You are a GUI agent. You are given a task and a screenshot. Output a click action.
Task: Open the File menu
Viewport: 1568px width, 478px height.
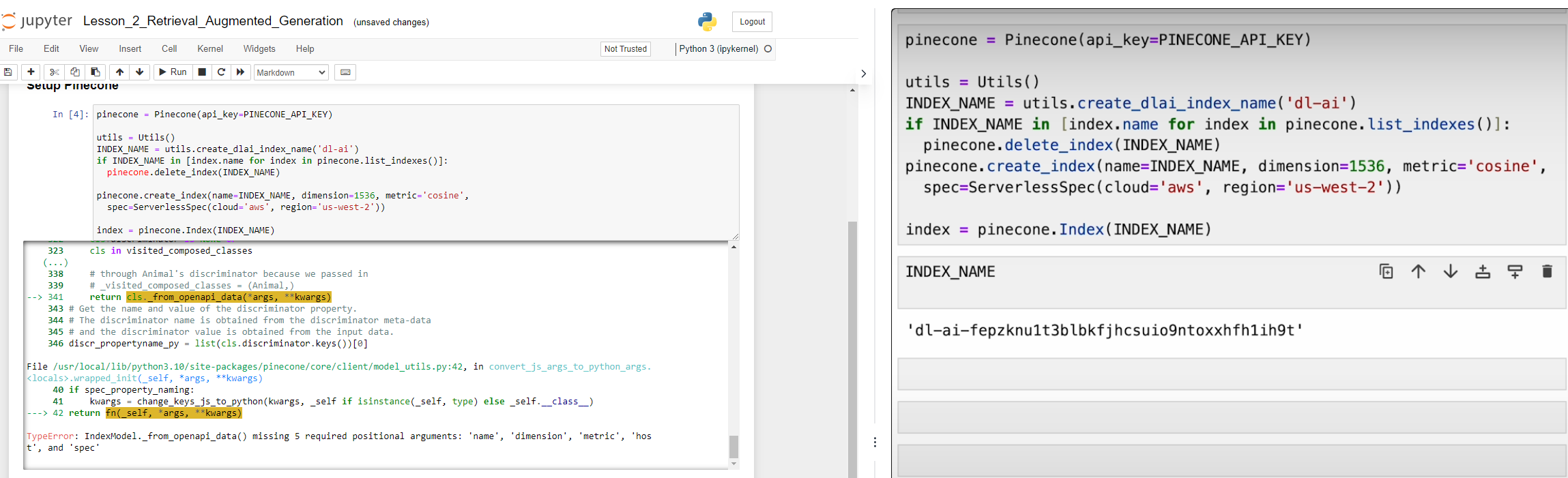tap(16, 49)
